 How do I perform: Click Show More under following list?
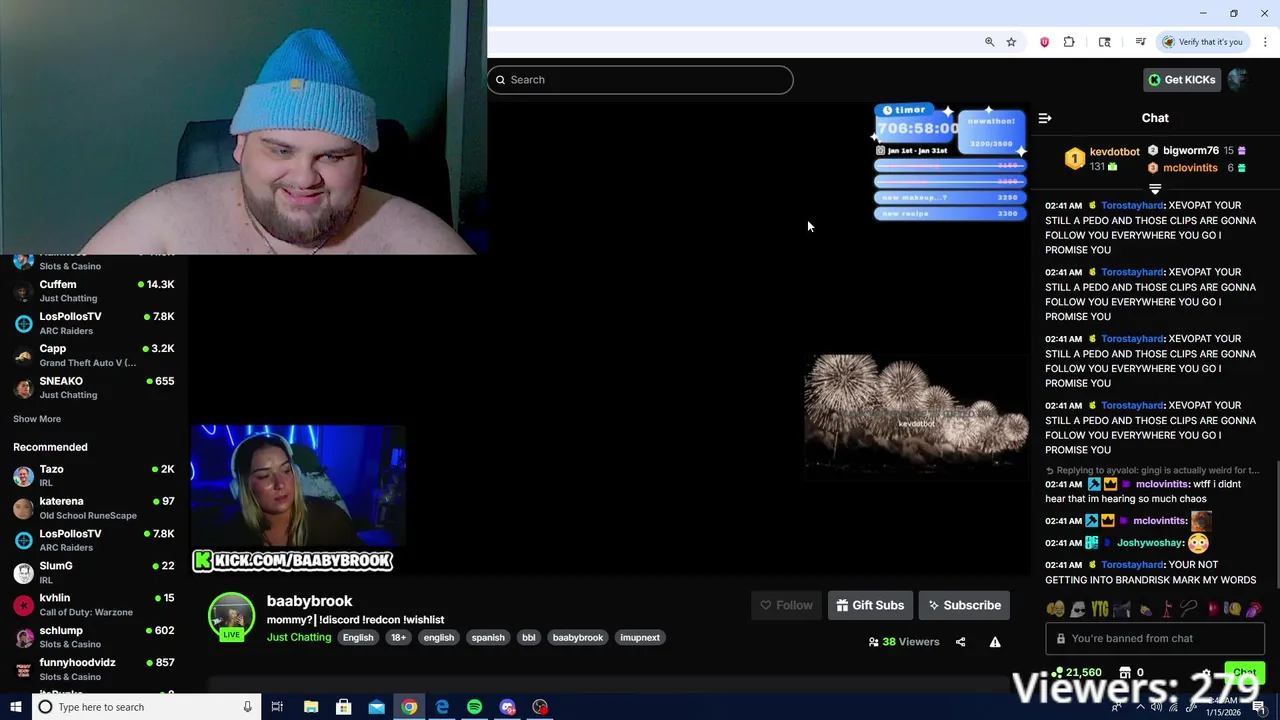[37, 419]
